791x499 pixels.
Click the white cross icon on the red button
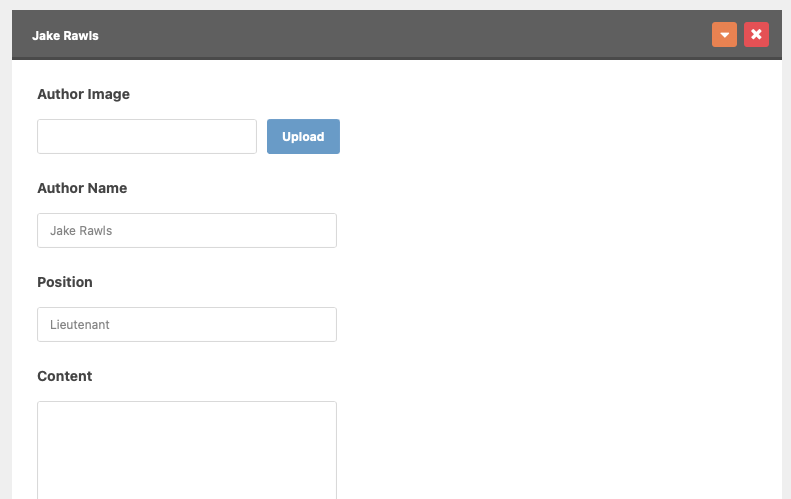(756, 34)
